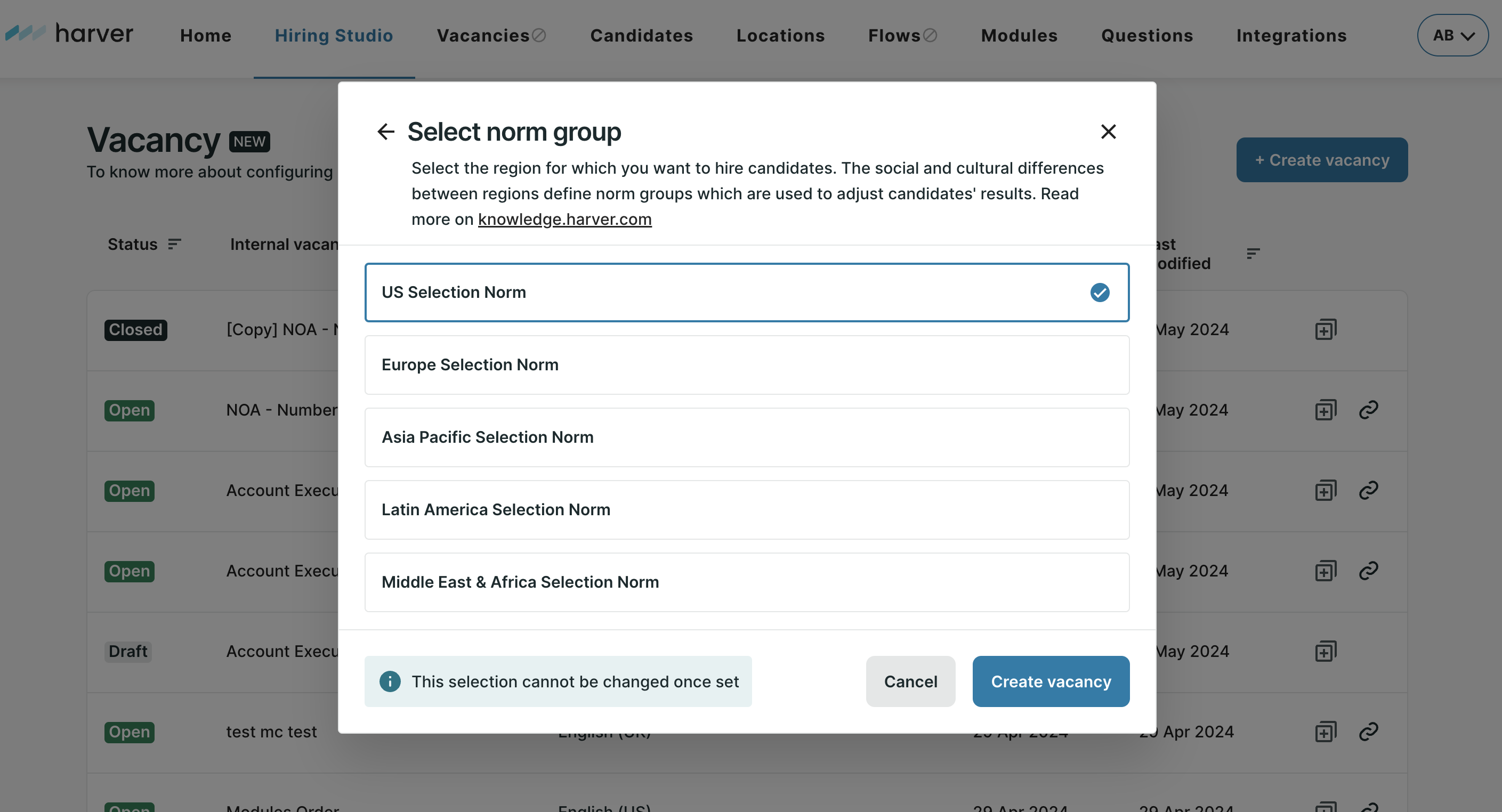Expand the AB user account menu
The image size is (1502, 812).
coord(1452,36)
